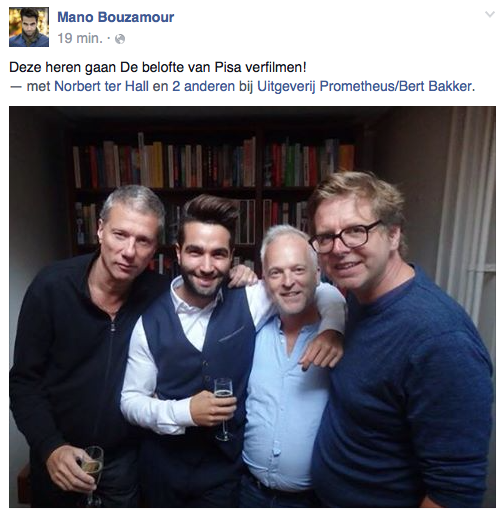The image size is (503, 517).
Task: Open Mano Bouzamour's profile picture thumbnail
Action: (29, 27)
